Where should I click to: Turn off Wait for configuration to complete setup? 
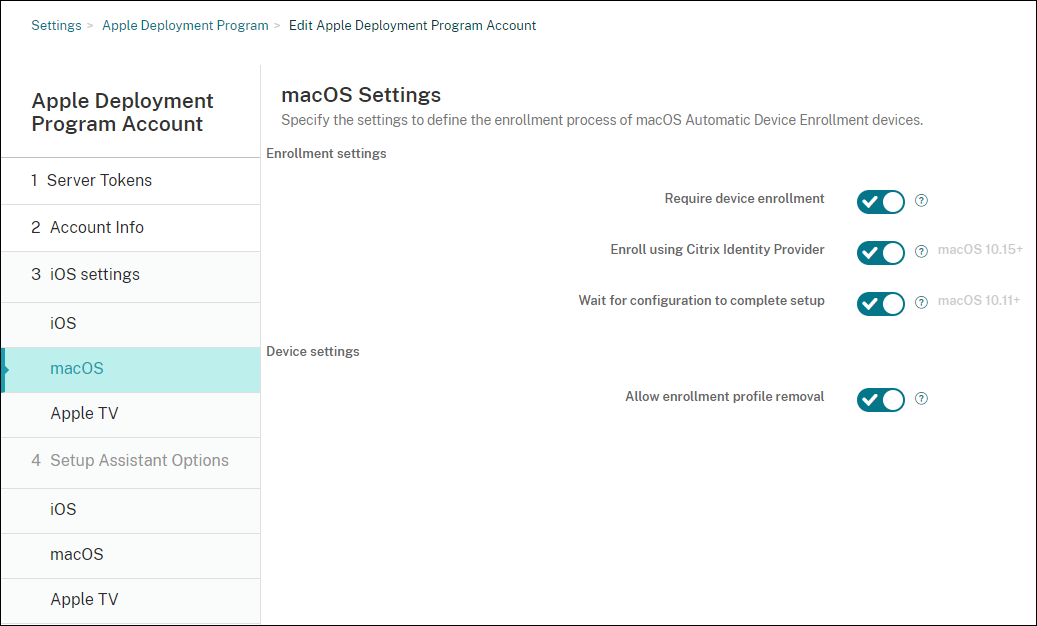(x=881, y=303)
